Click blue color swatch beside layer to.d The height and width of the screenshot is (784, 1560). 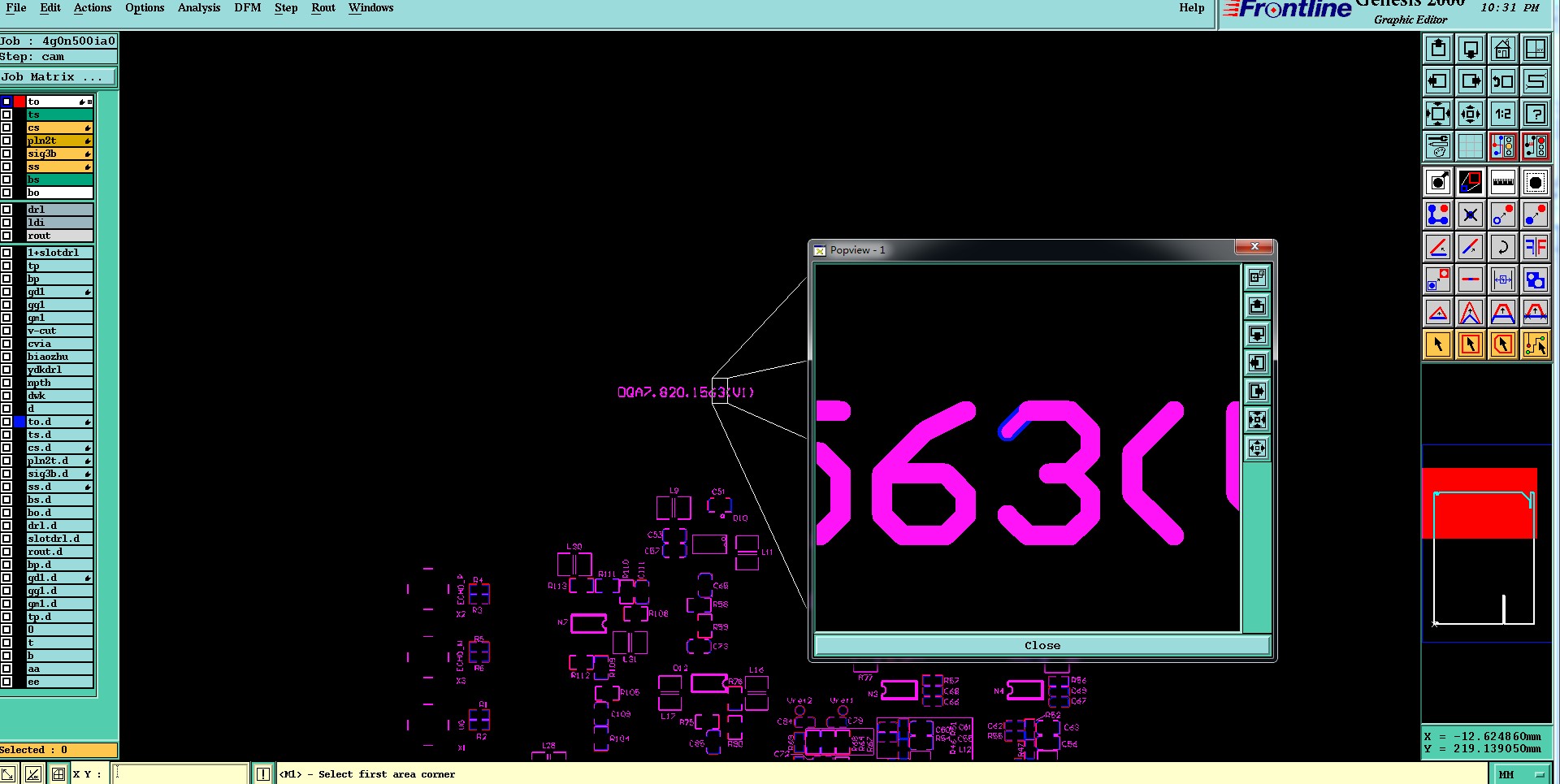pyautogui.click(x=19, y=422)
